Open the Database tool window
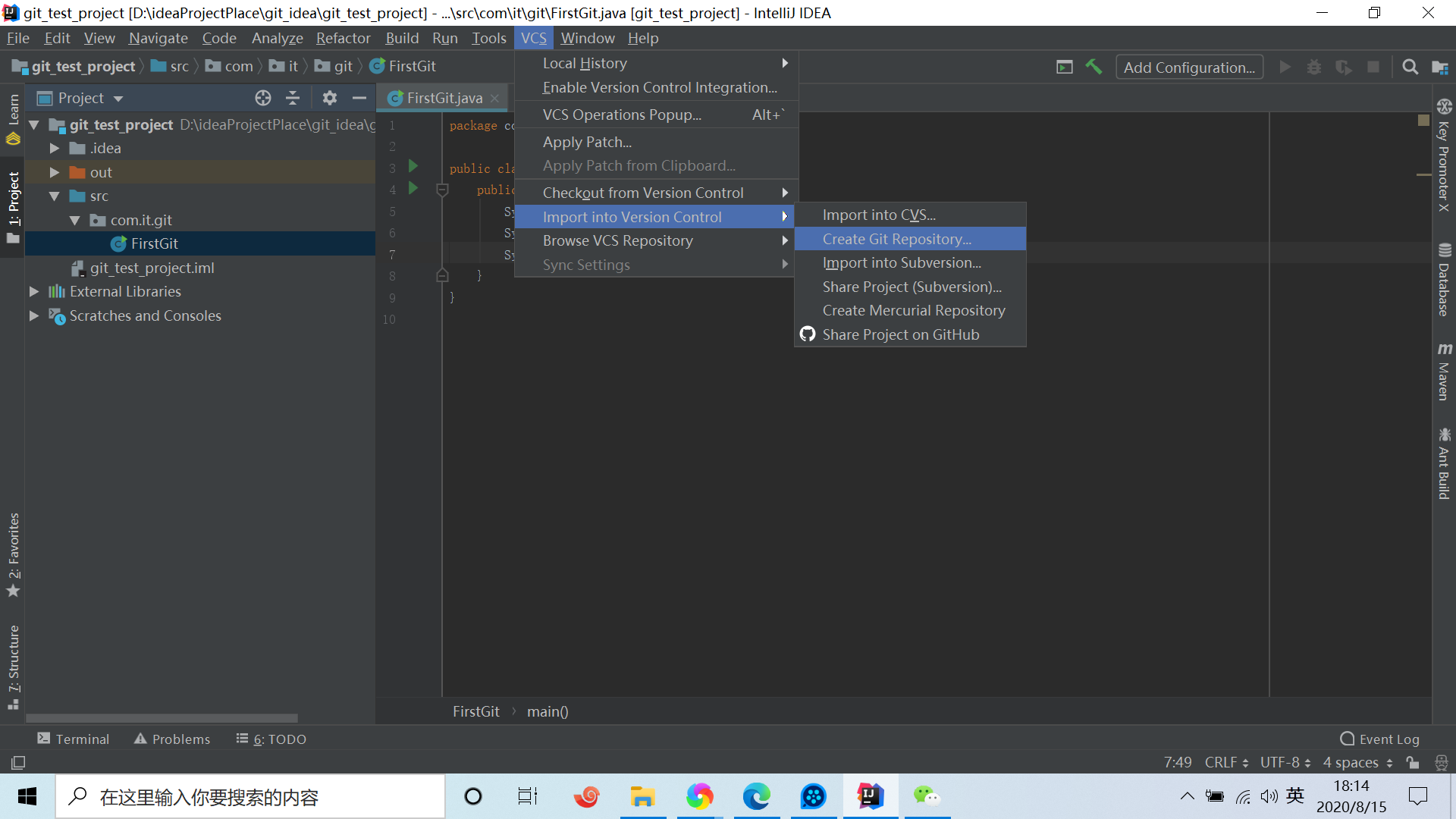Screen dimensions: 1456x819 [x=1444, y=280]
